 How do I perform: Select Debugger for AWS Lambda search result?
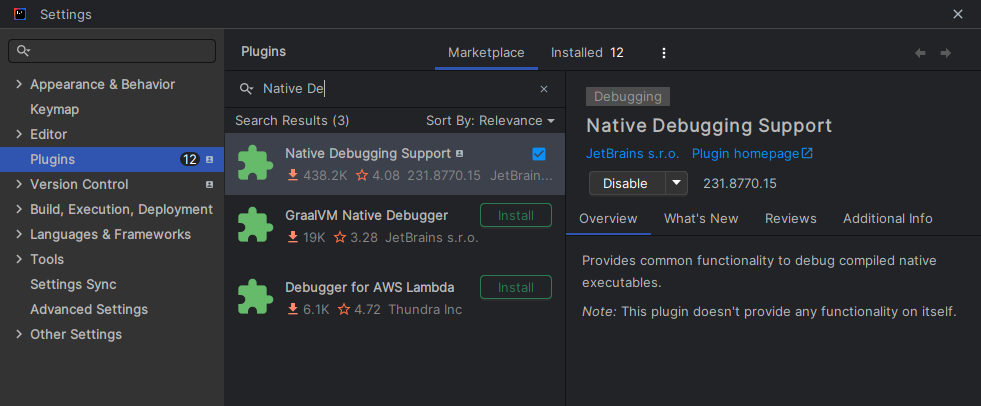point(395,298)
